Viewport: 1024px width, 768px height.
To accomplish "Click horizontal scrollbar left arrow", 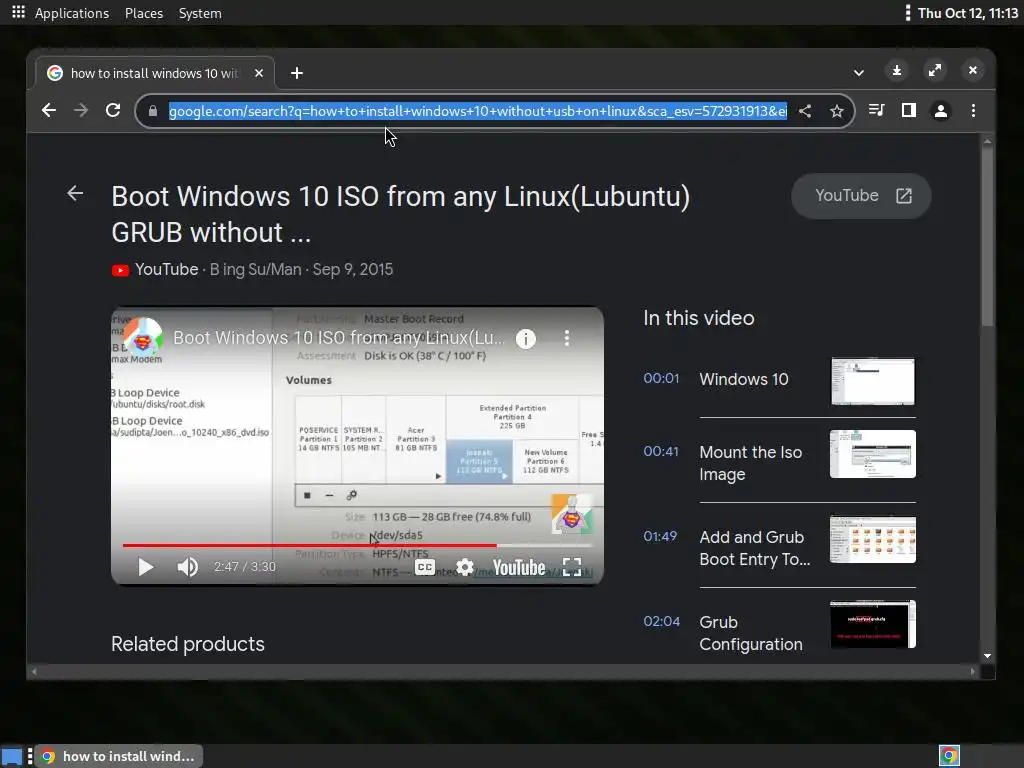I will 35,671.
